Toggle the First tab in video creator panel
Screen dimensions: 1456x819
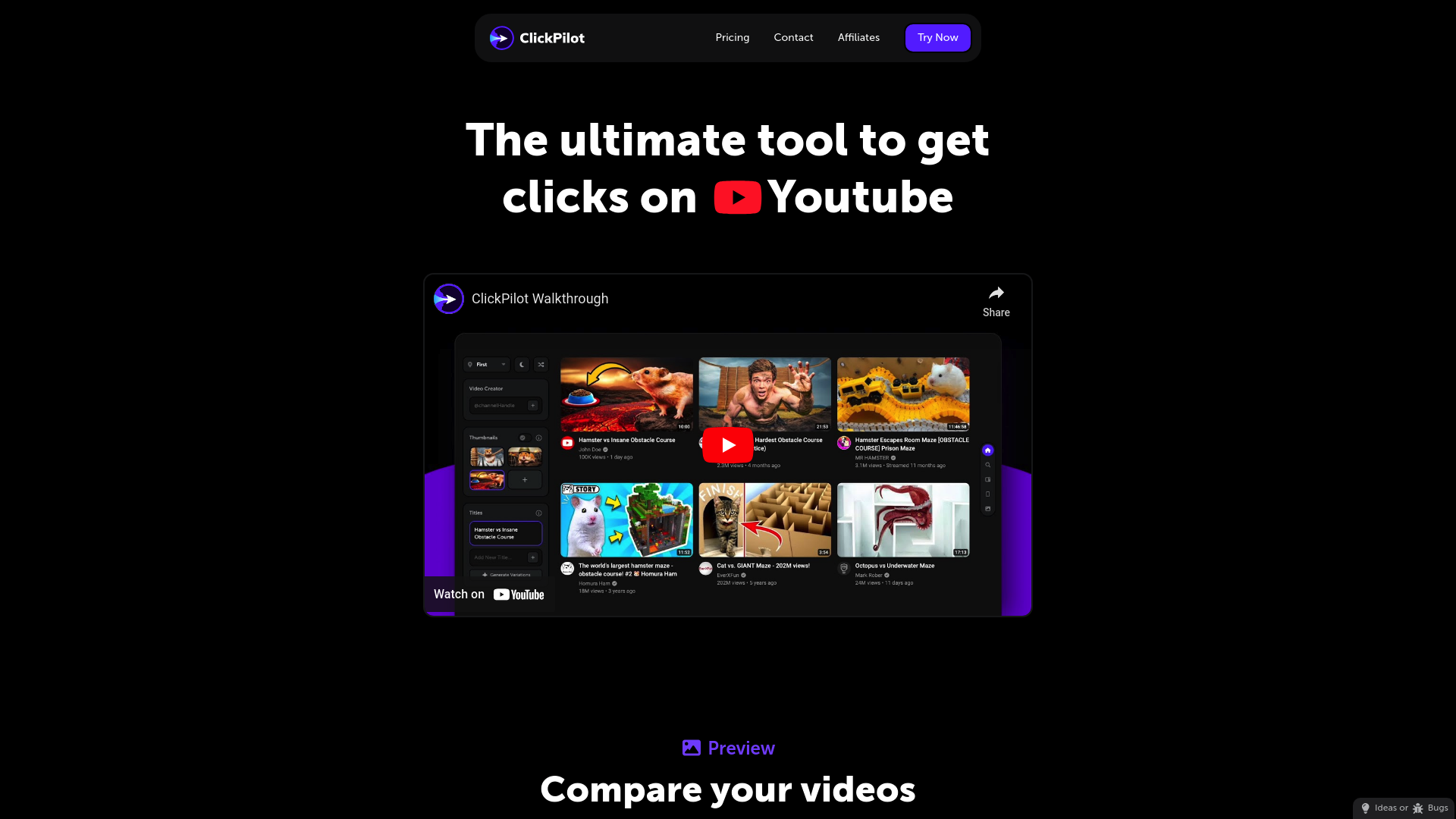pyautogui.click(x=487, y=364)
